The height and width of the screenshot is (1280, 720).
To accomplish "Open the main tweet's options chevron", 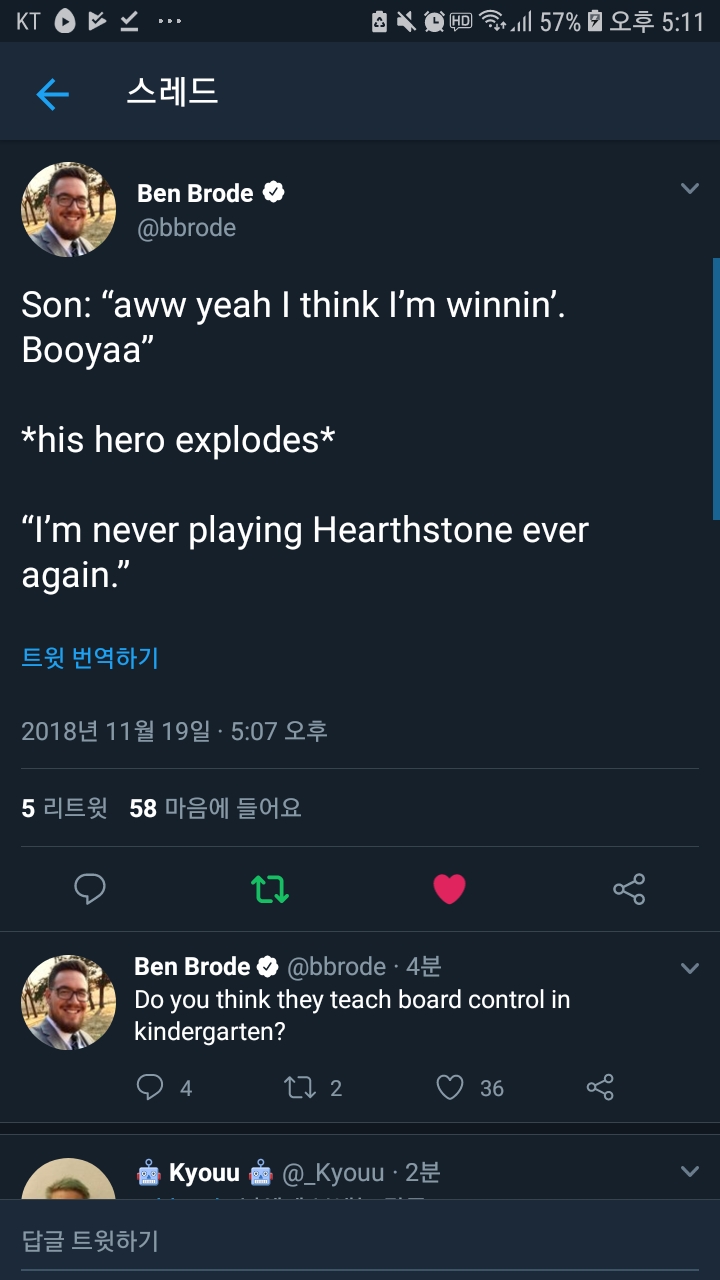I will tap(689, 189).
